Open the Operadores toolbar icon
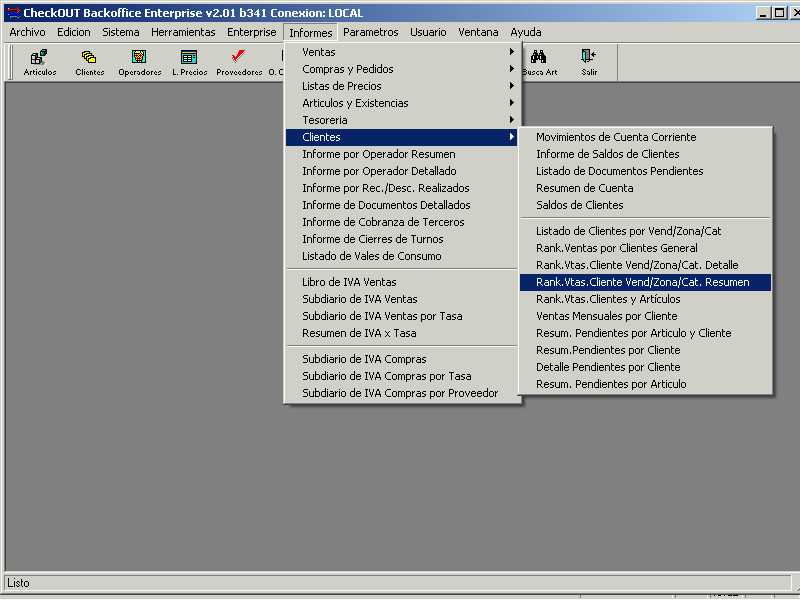The image size is (800, 600). coord(139,62)
